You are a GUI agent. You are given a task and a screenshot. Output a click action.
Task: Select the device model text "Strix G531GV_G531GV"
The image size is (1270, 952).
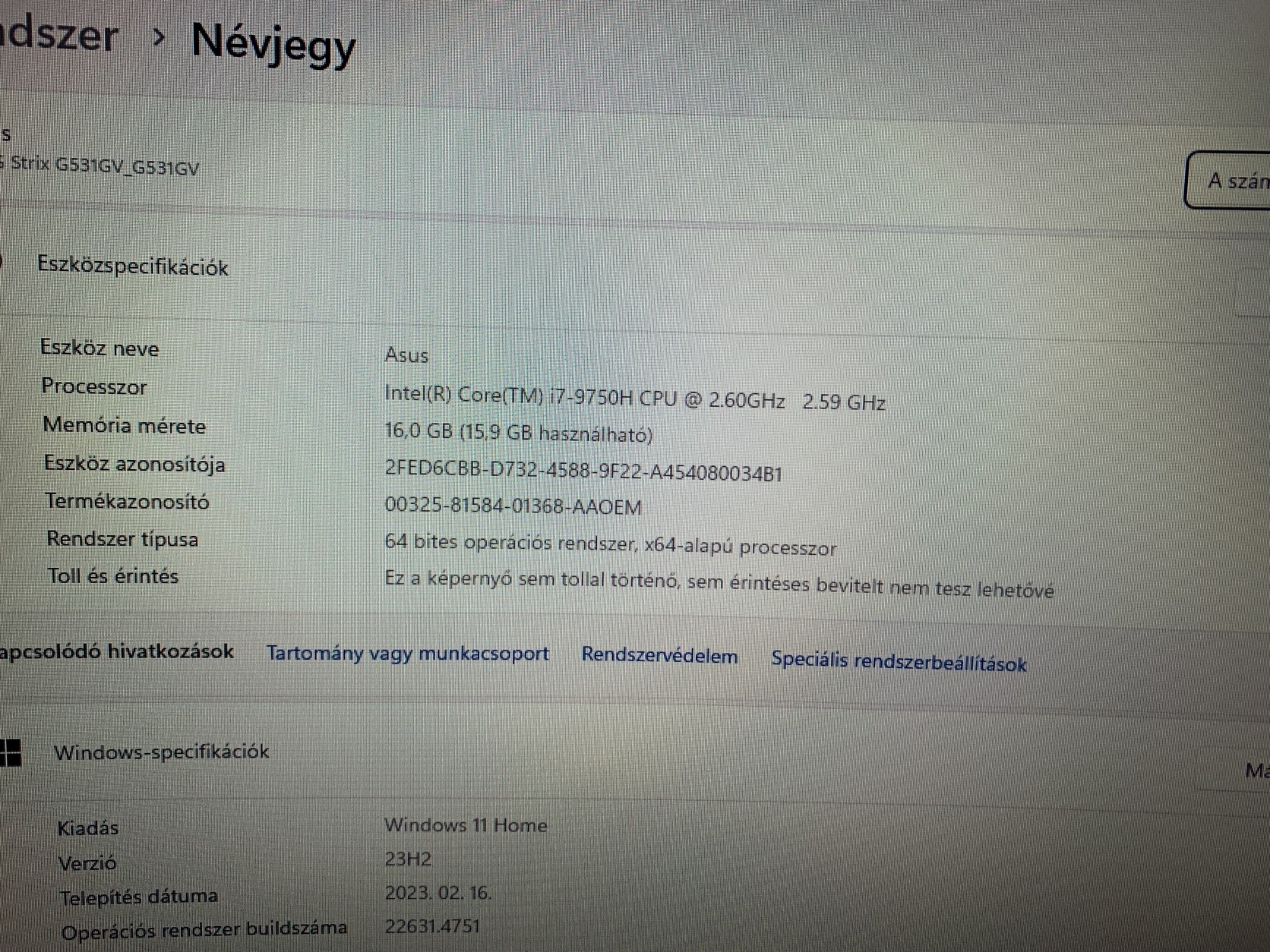(x=105, y=165)
